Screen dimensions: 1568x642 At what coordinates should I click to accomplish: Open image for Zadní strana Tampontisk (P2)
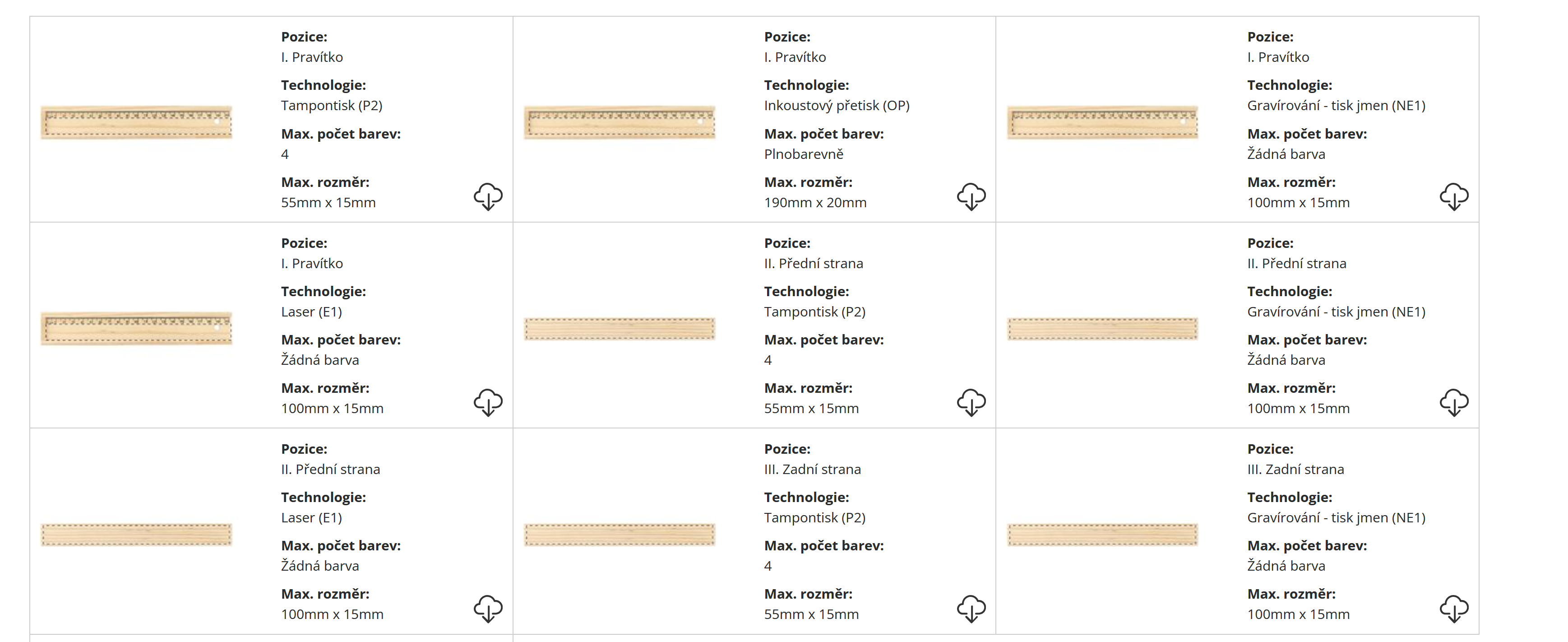619,535
